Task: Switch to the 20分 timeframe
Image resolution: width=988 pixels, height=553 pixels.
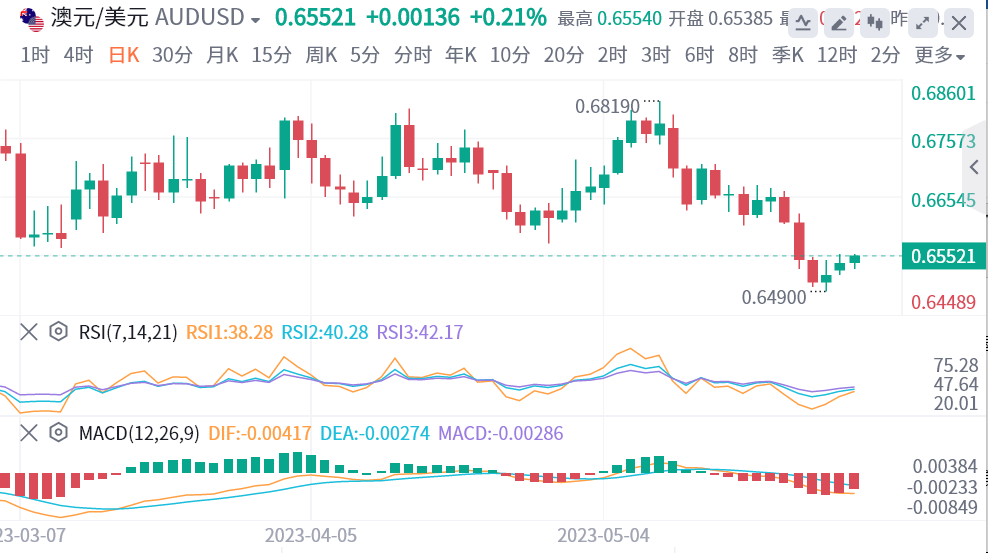Action: pos(564,55)
